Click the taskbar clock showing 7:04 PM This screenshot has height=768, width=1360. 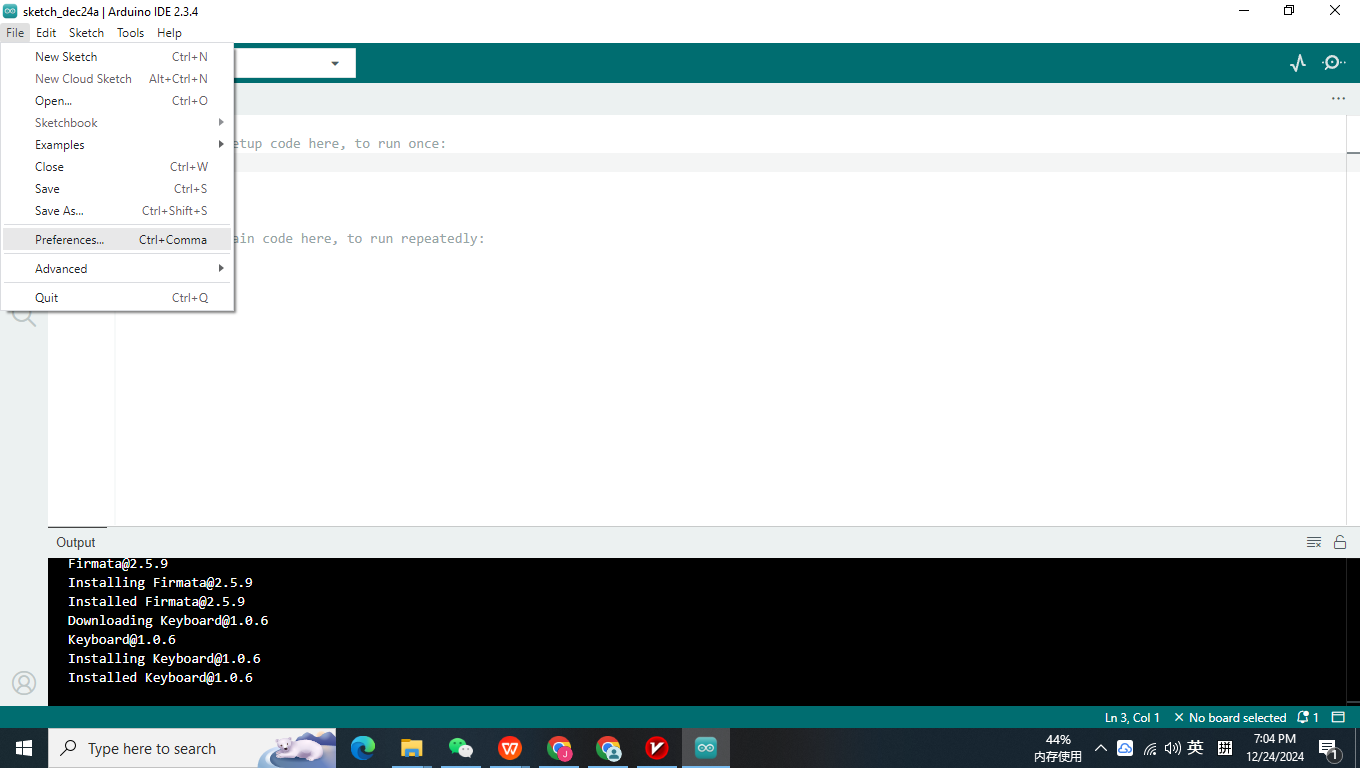[1275, 748]
